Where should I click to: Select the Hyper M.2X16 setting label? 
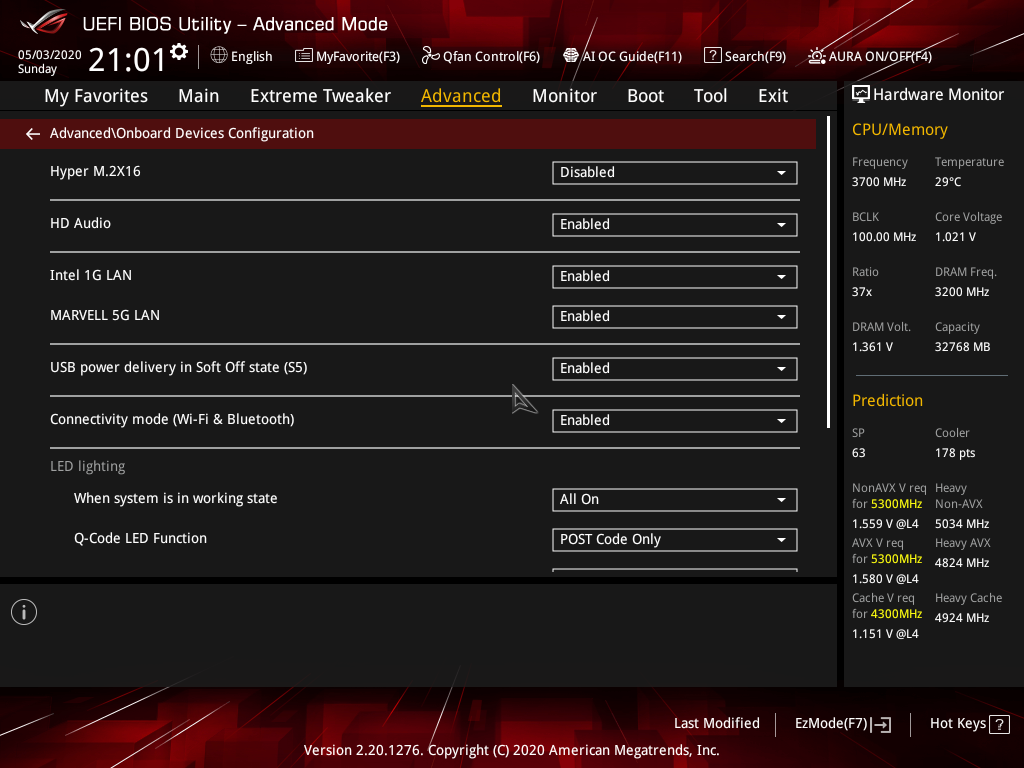point(95,171)
